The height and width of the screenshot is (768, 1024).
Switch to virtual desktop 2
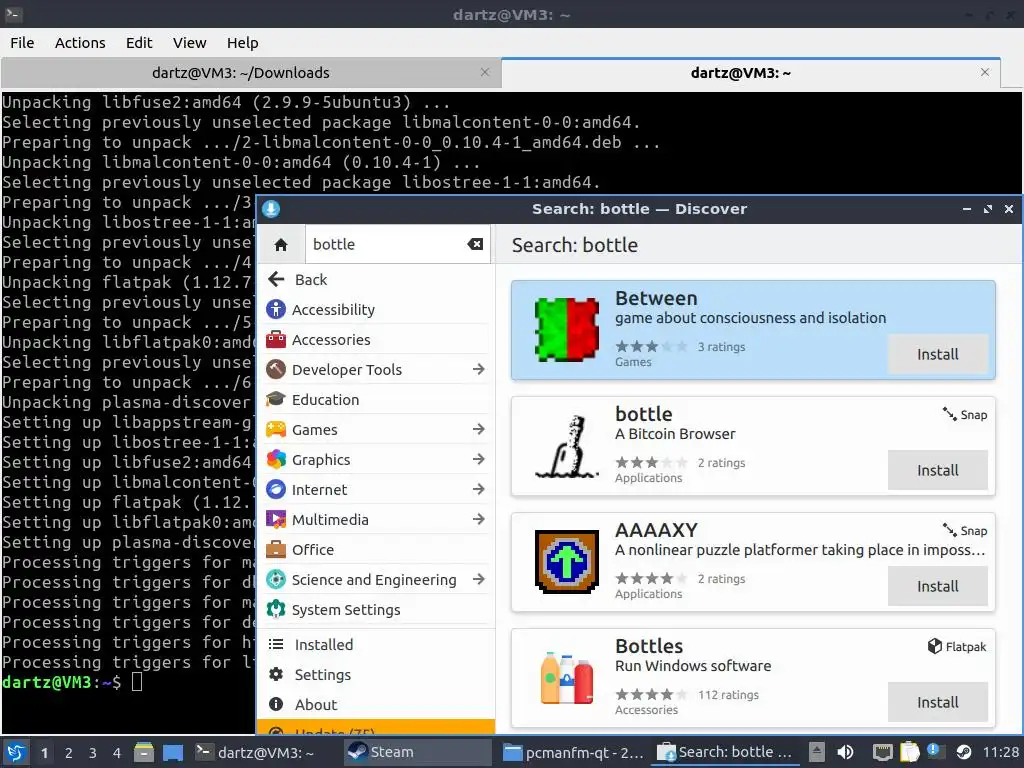tap(69, 753)
